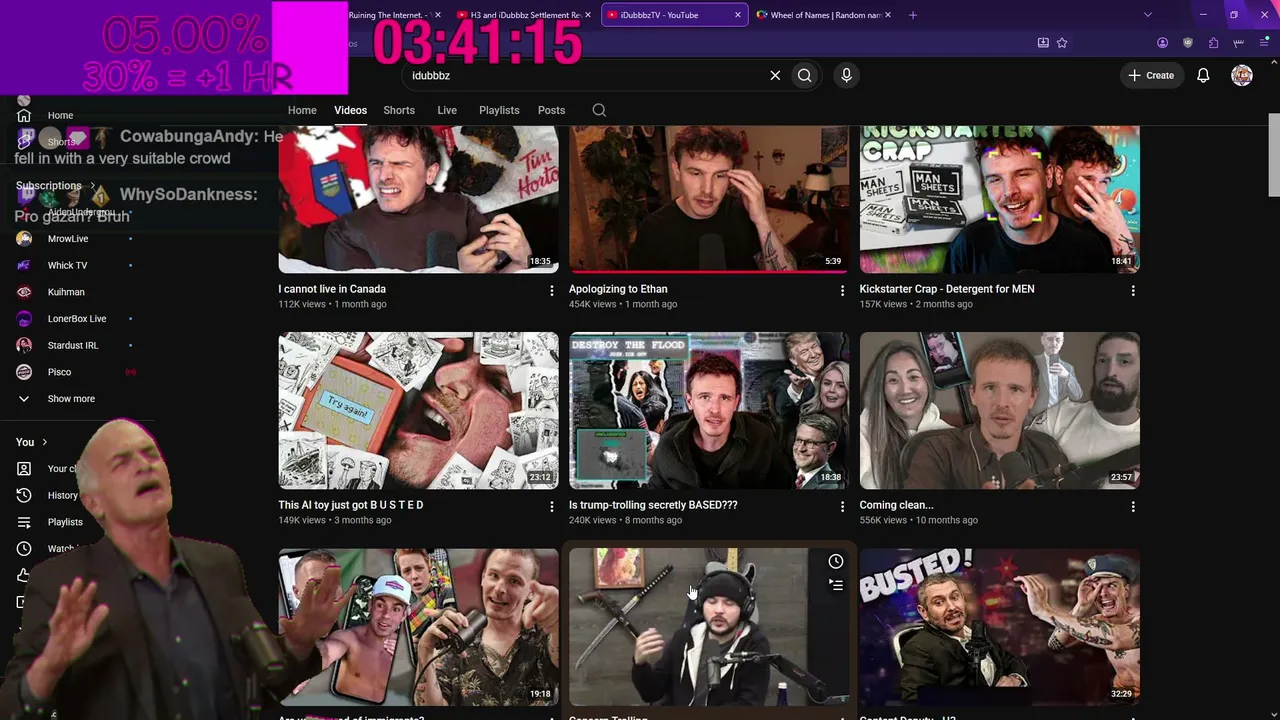1280x720 pixels.
Task: Click the Home icon in sidebar
Action: tap(24, 115)
